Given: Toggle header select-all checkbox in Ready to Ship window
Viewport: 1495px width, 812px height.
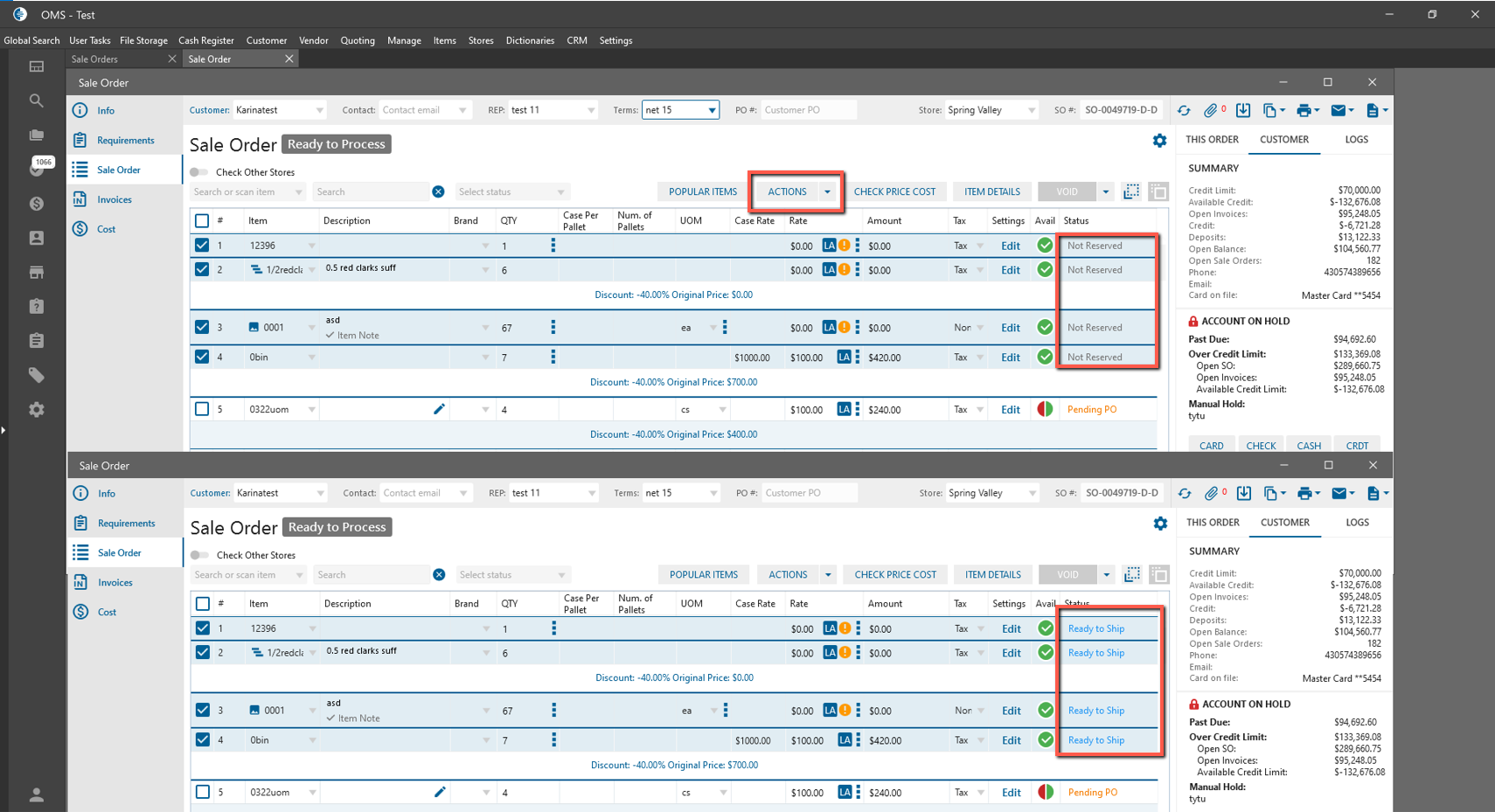Looking at the screenshot, I should click(203, 603).
